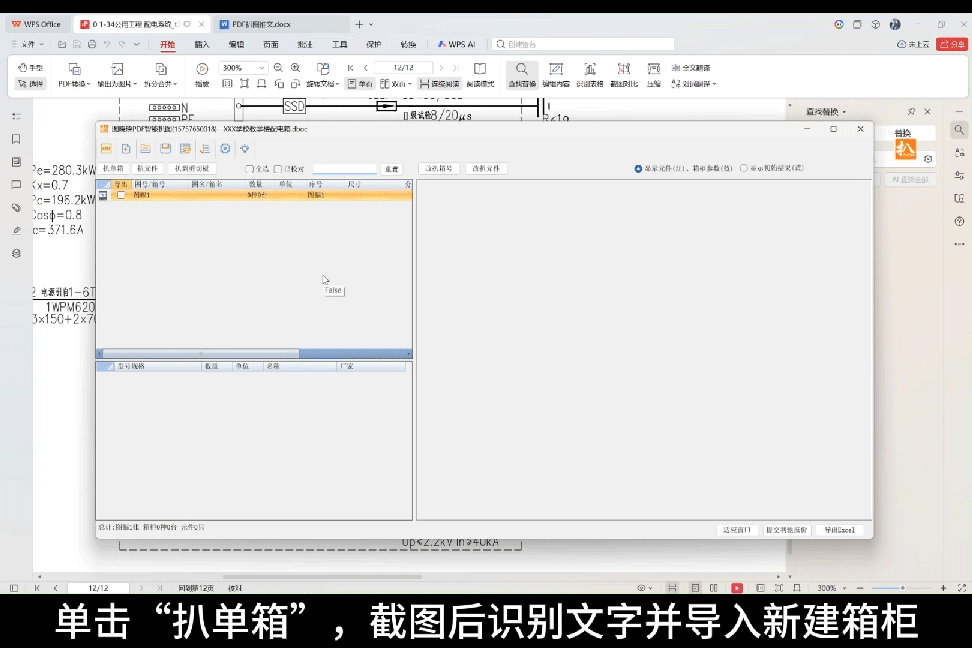
Task: Open the PDF转换 tool
Action: tap(74, 69)
